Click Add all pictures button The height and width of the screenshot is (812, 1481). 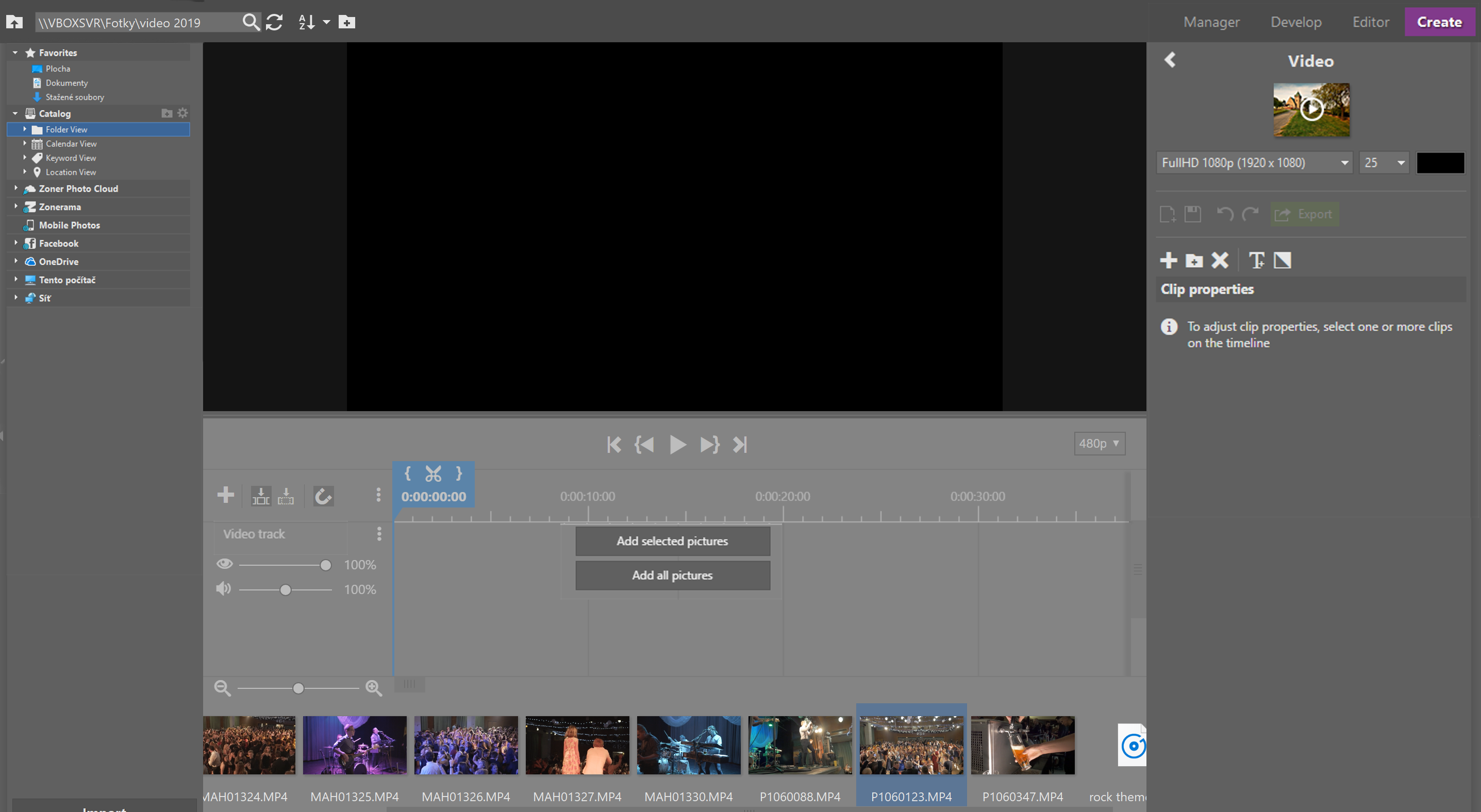coord(673,575)
